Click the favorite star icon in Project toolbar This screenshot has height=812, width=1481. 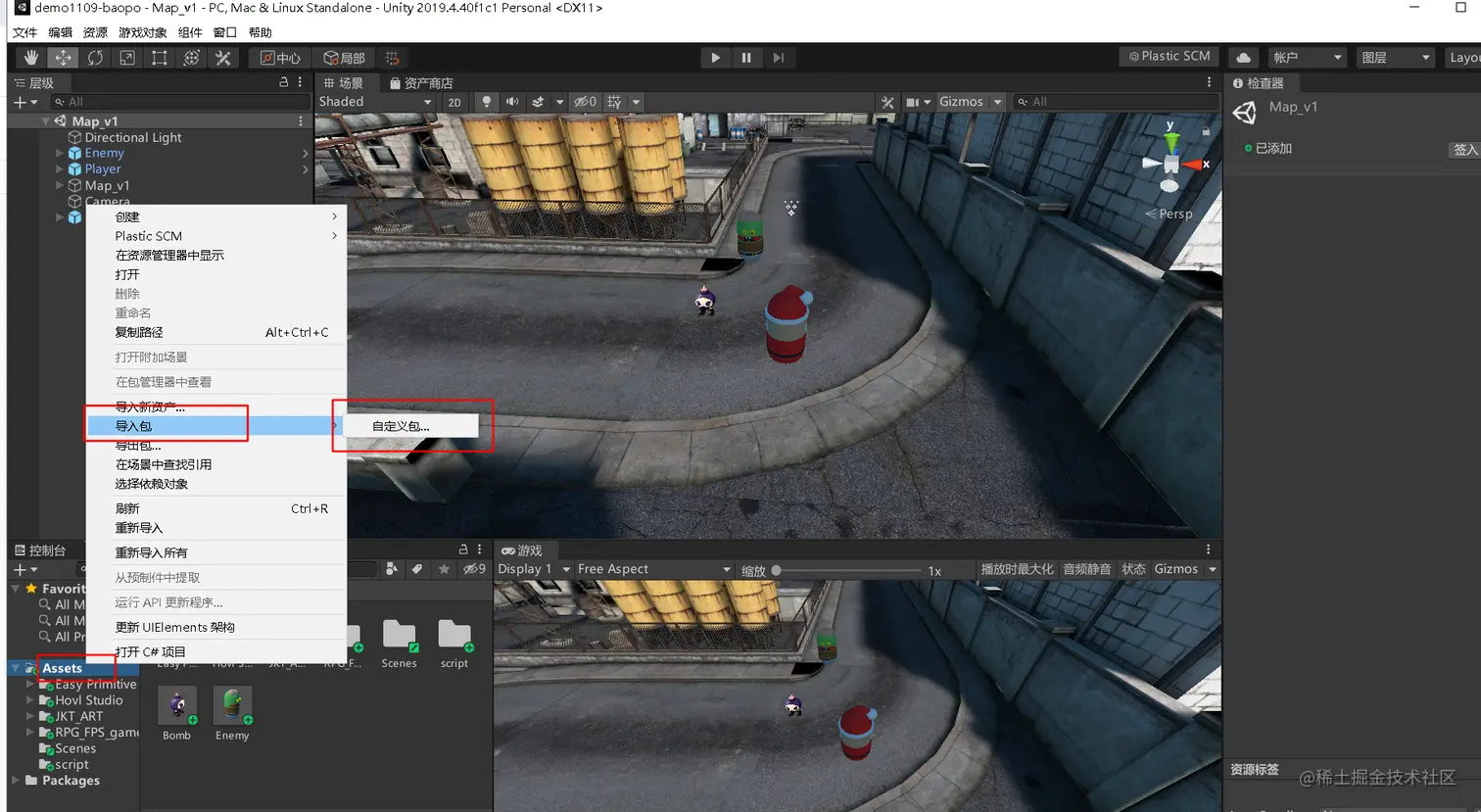pyautogui.click(x=444, y=569)
